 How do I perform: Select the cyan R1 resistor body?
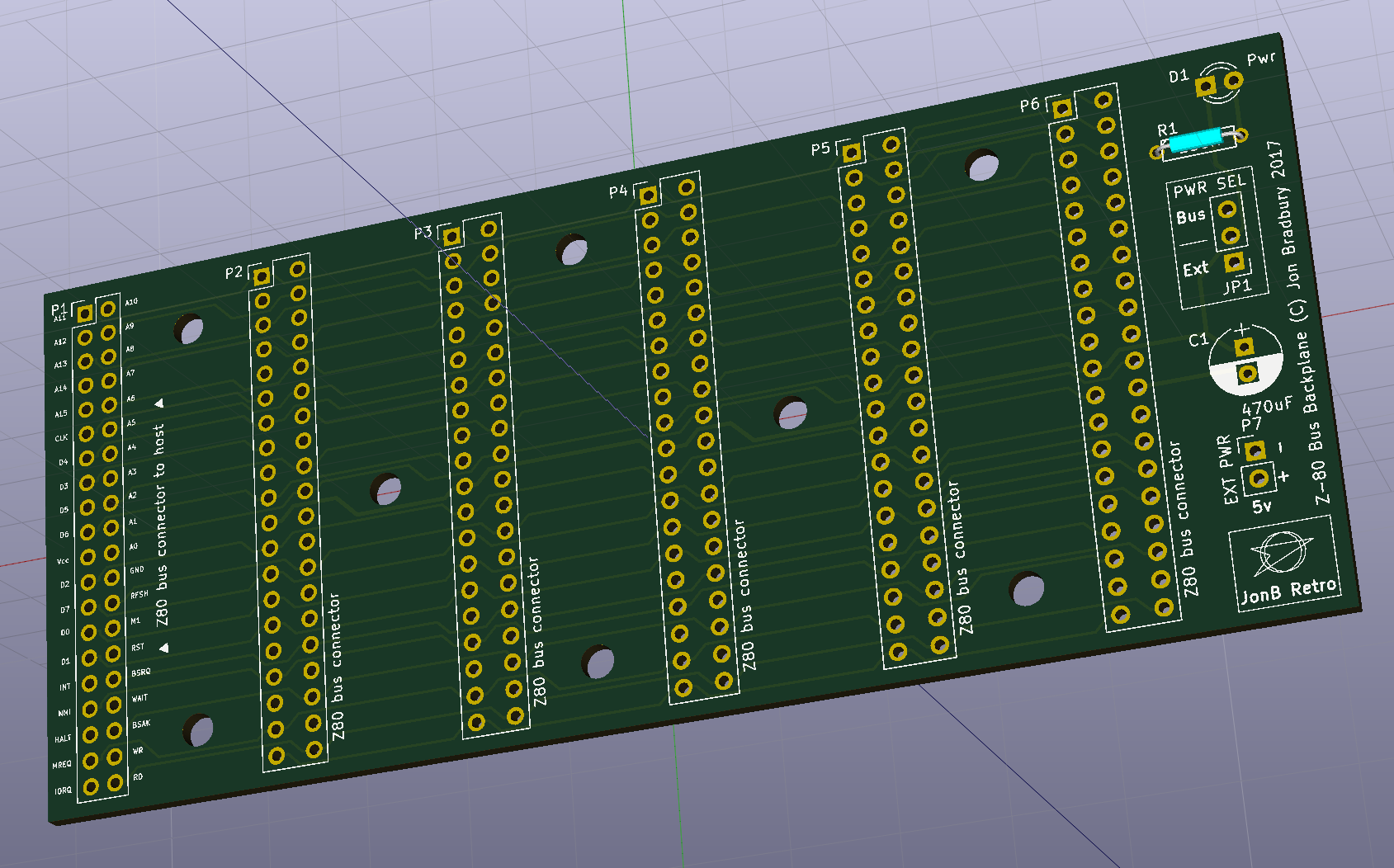pyautogui.click(x=1194, y=139)
